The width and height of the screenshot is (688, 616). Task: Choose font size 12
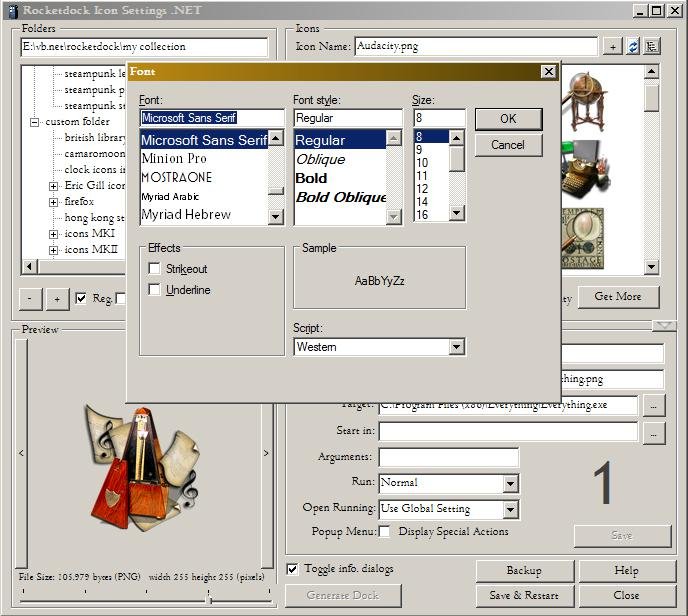431,189
